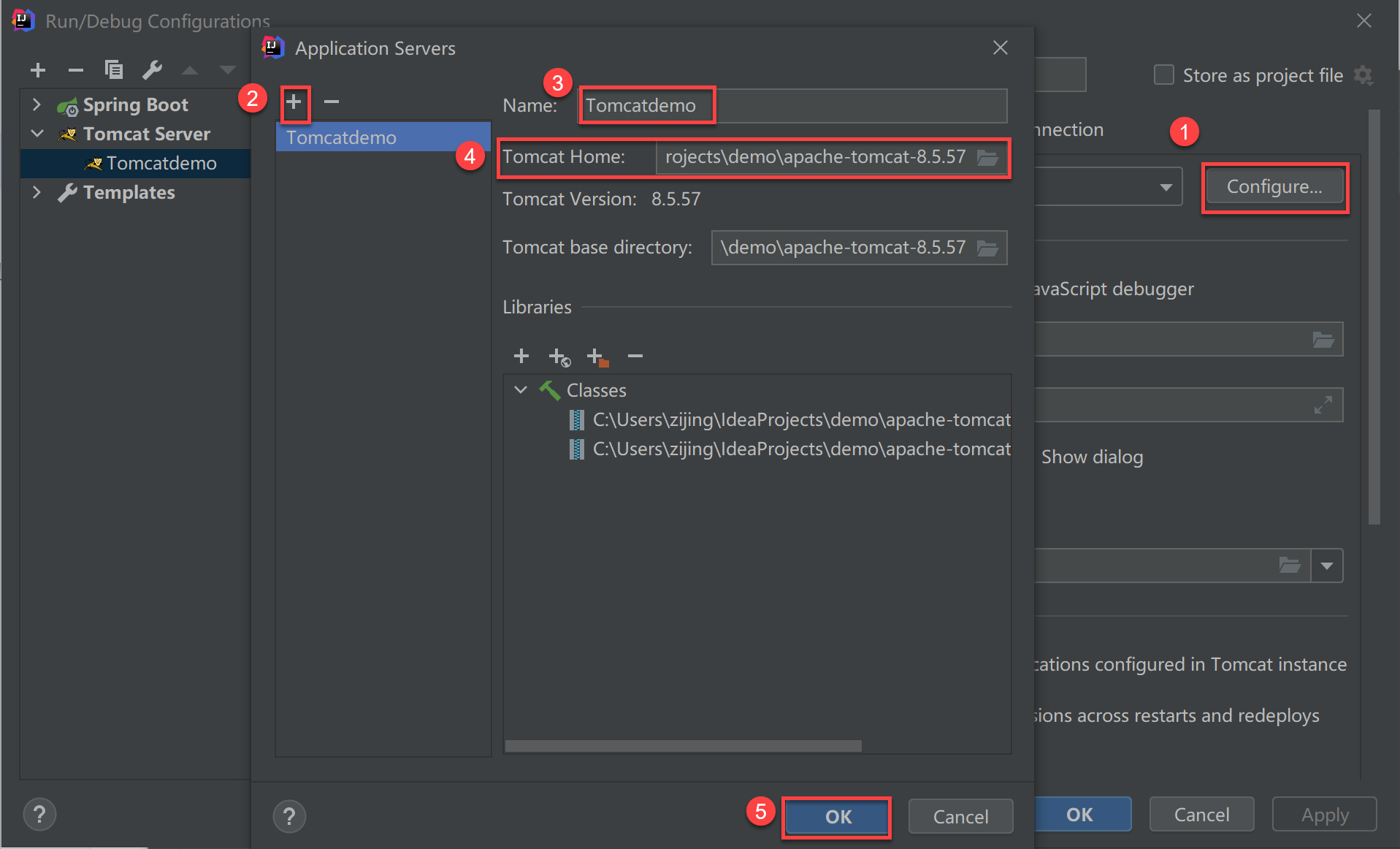Expand the Templates tree node
Image resolution: width=1400 pixels, height=849 pixels.
(x=37, y=192)
